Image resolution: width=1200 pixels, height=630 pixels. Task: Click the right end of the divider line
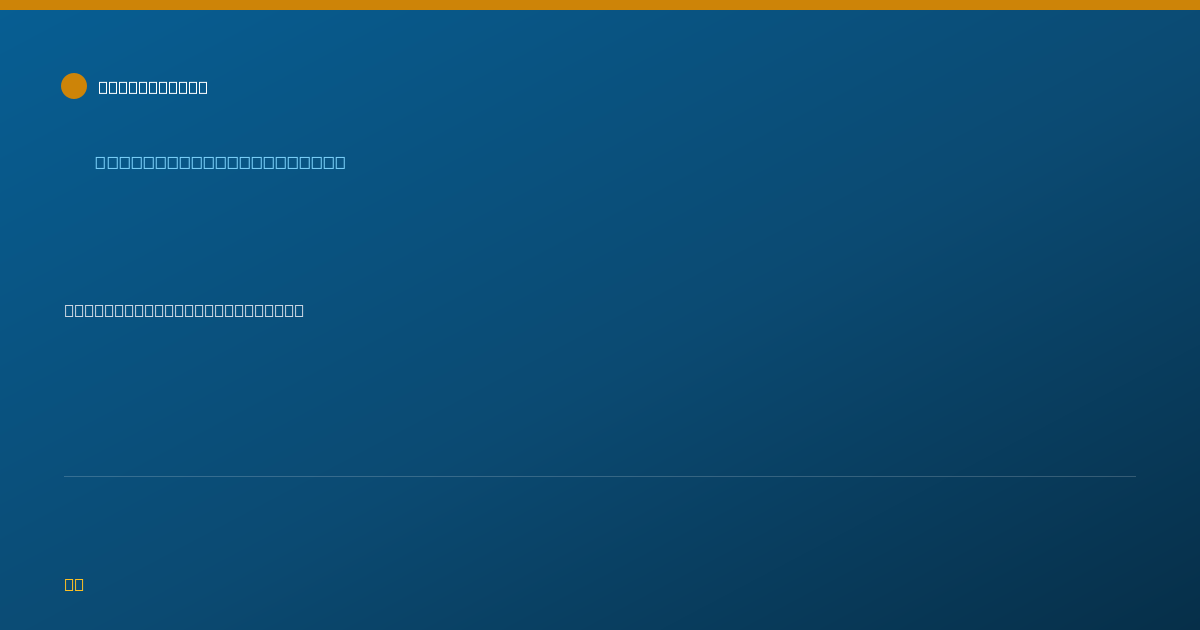1134,476
